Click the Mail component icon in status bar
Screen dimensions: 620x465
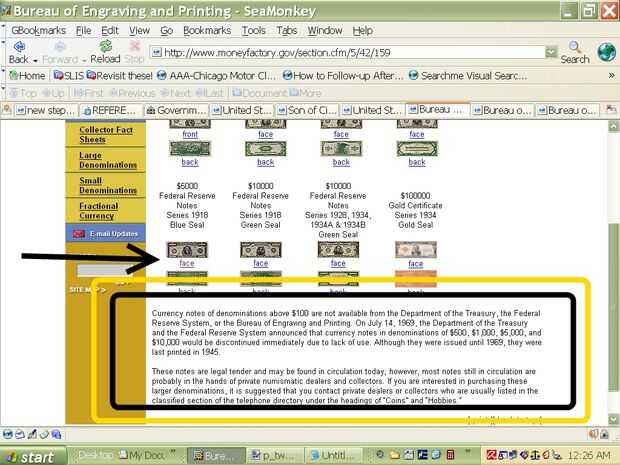coord(20,434)
